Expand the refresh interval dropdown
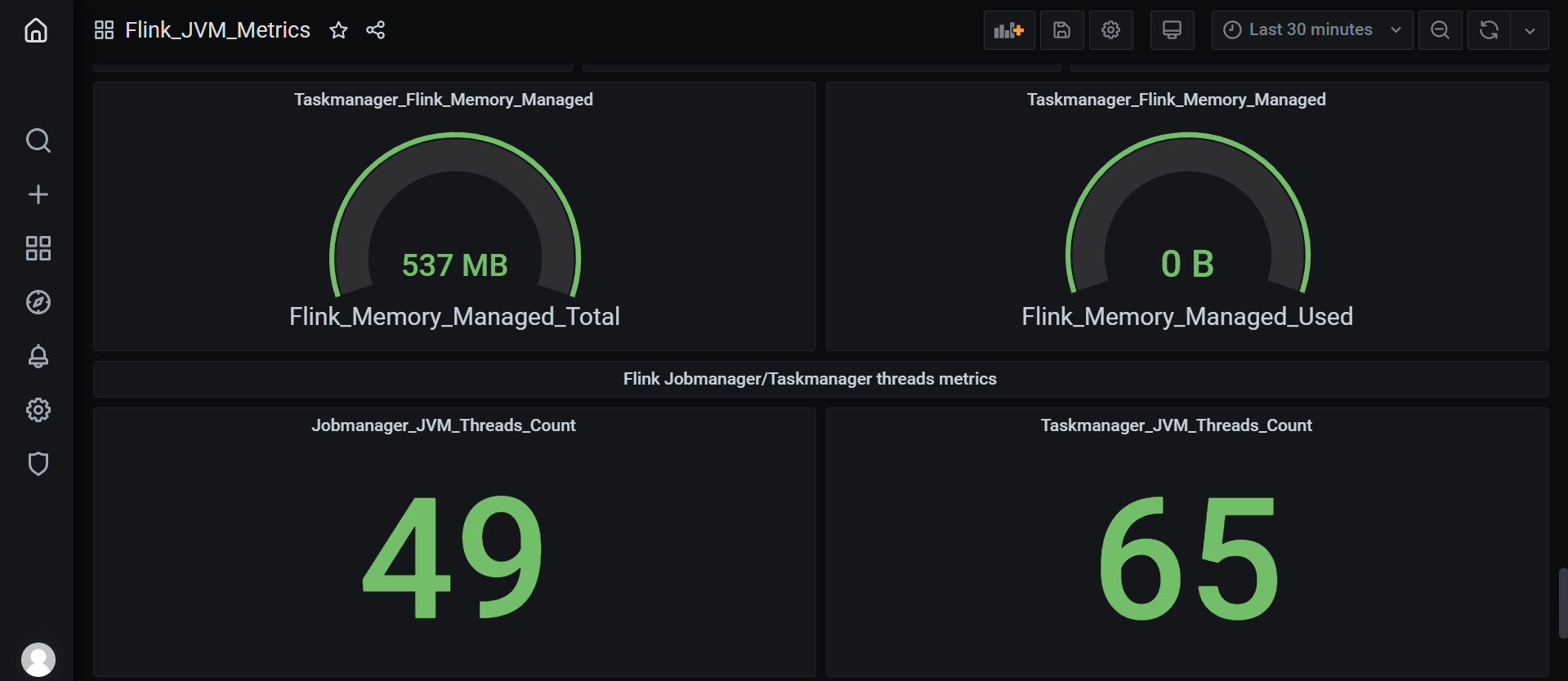Screen dimensions: 1568x681 [1530, 30]
